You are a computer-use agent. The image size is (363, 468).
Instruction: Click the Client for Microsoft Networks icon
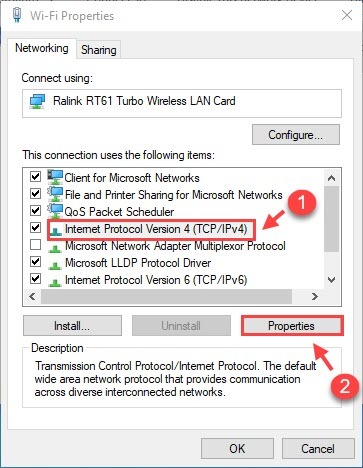click(55, 177)
